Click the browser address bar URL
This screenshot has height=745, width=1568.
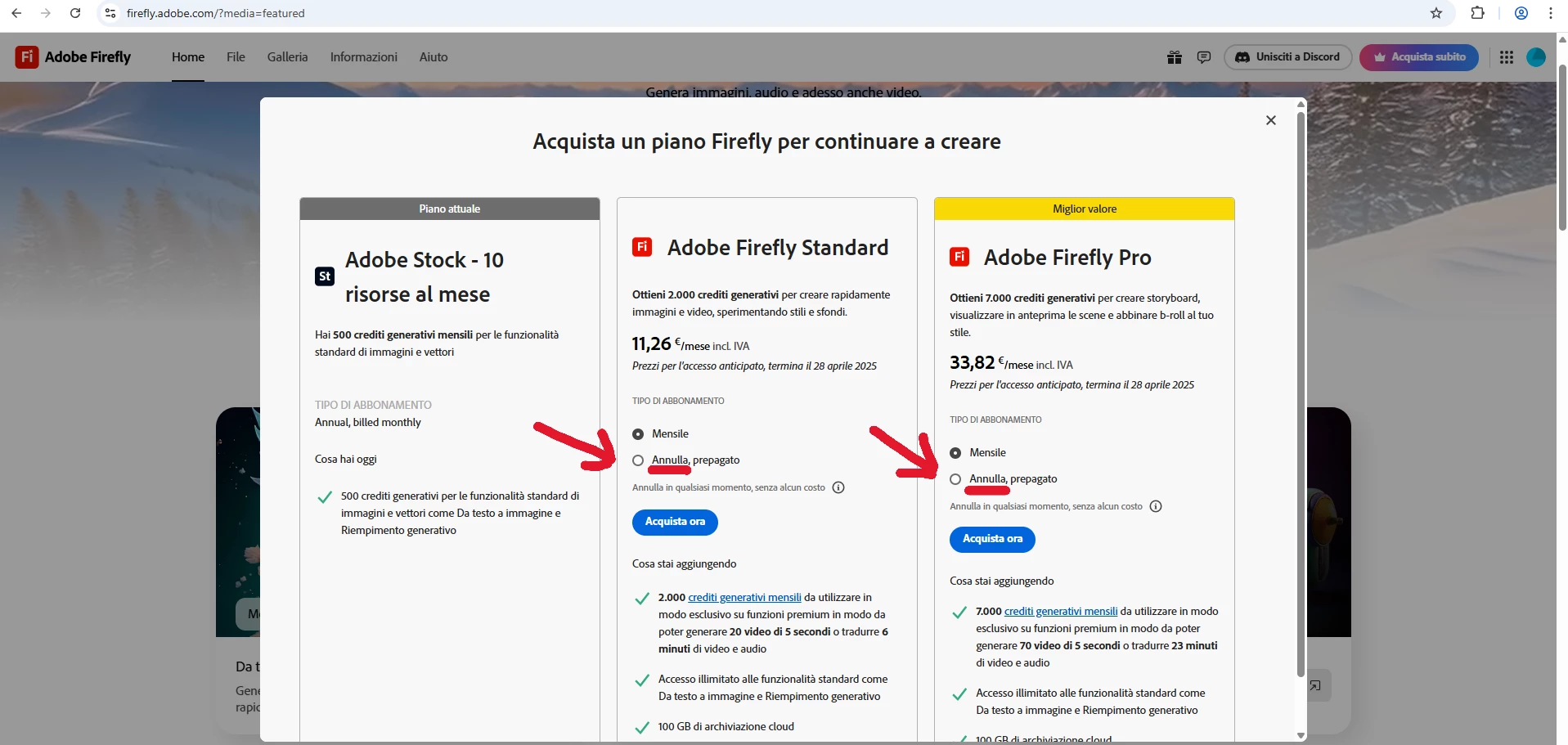pyautogui.click(x=216, y=13)
